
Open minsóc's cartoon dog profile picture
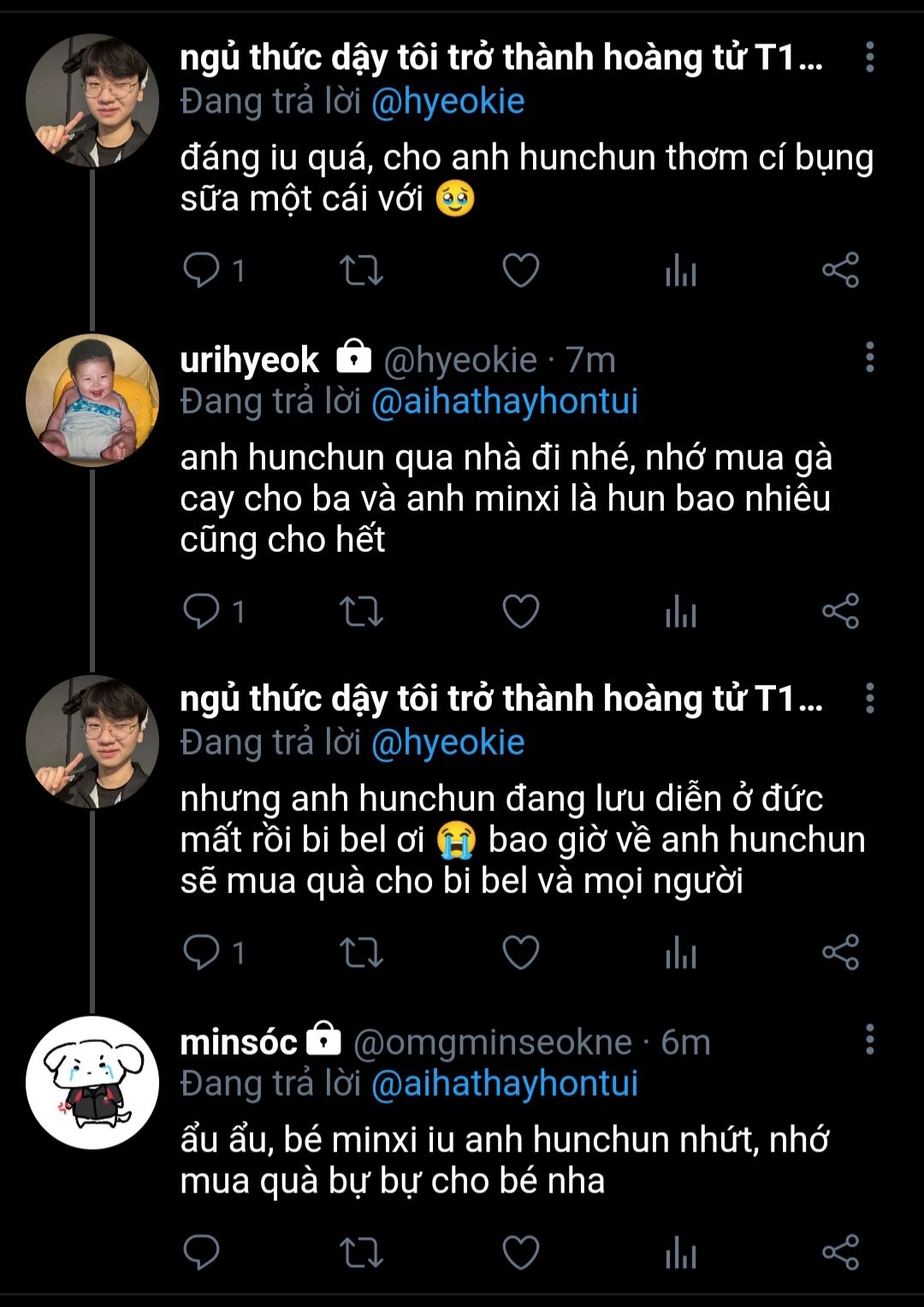tap(92, 1082)
